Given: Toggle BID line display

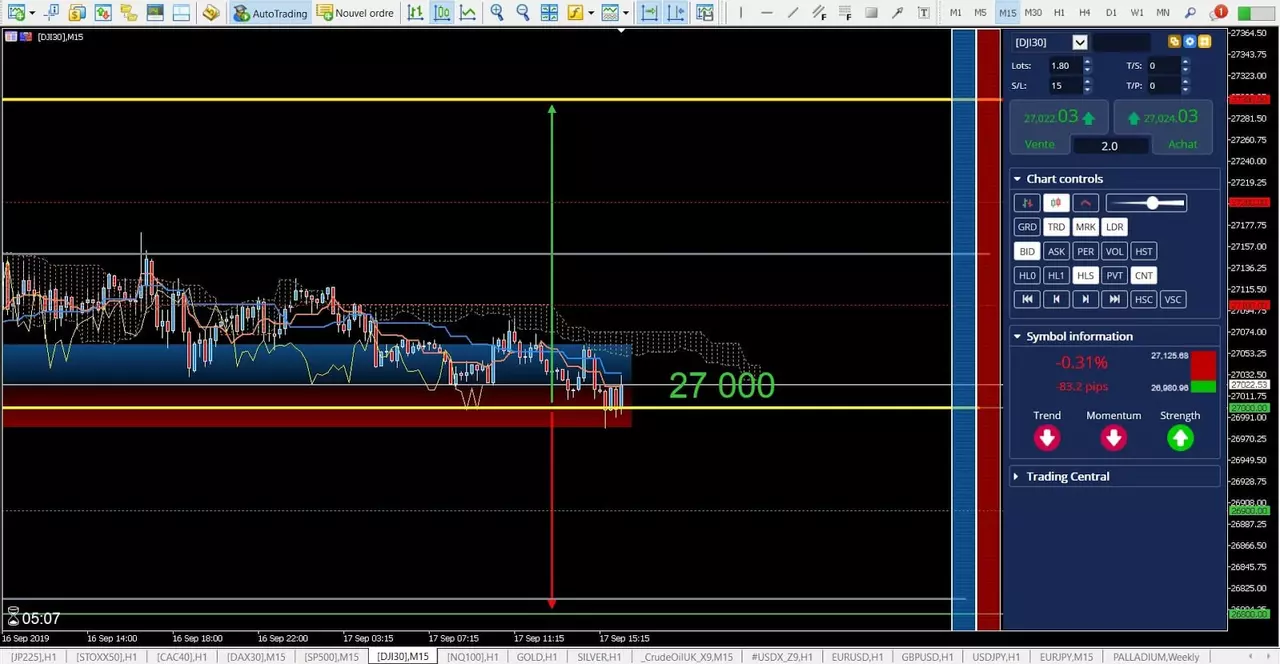Looking at the screenshot, I should 1027,251.
